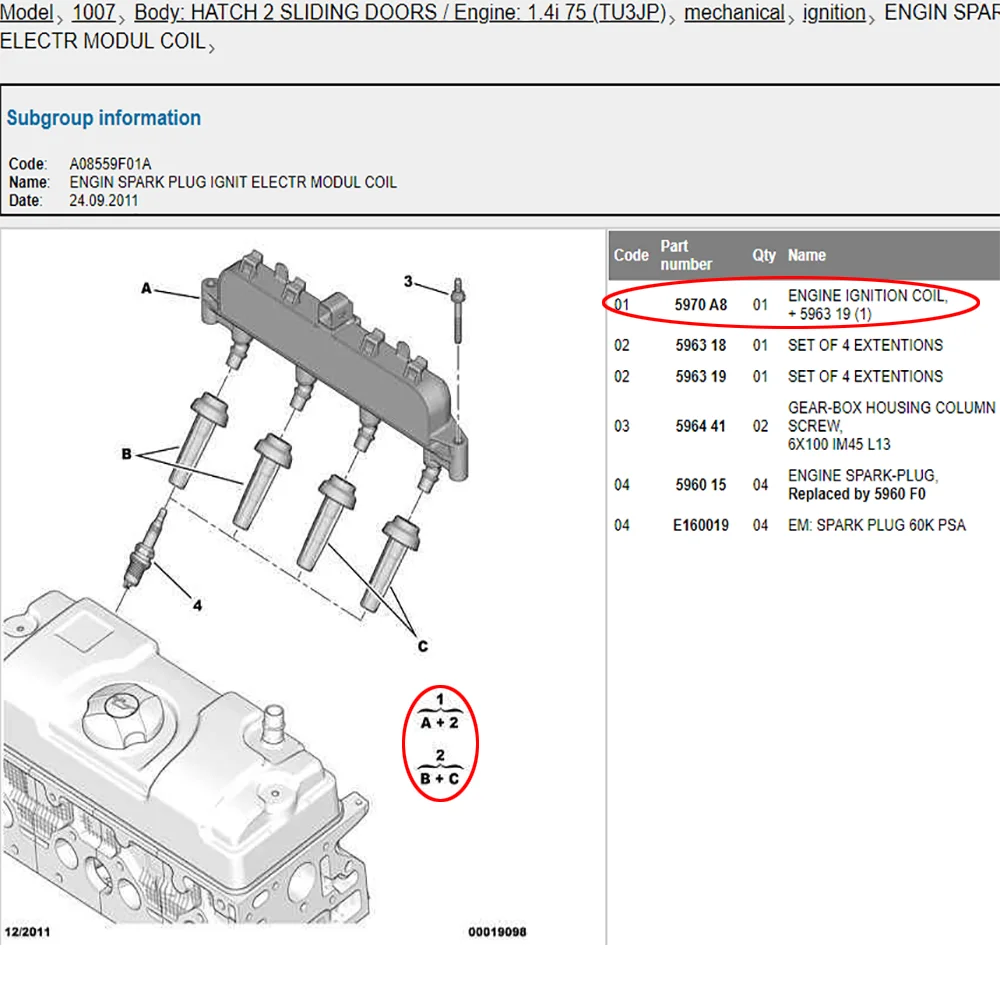Screen dimensions: 1000x1000
Task: Open the mechanical breadcrumb link
Action: pyautogui.click(x=734, y=13)
